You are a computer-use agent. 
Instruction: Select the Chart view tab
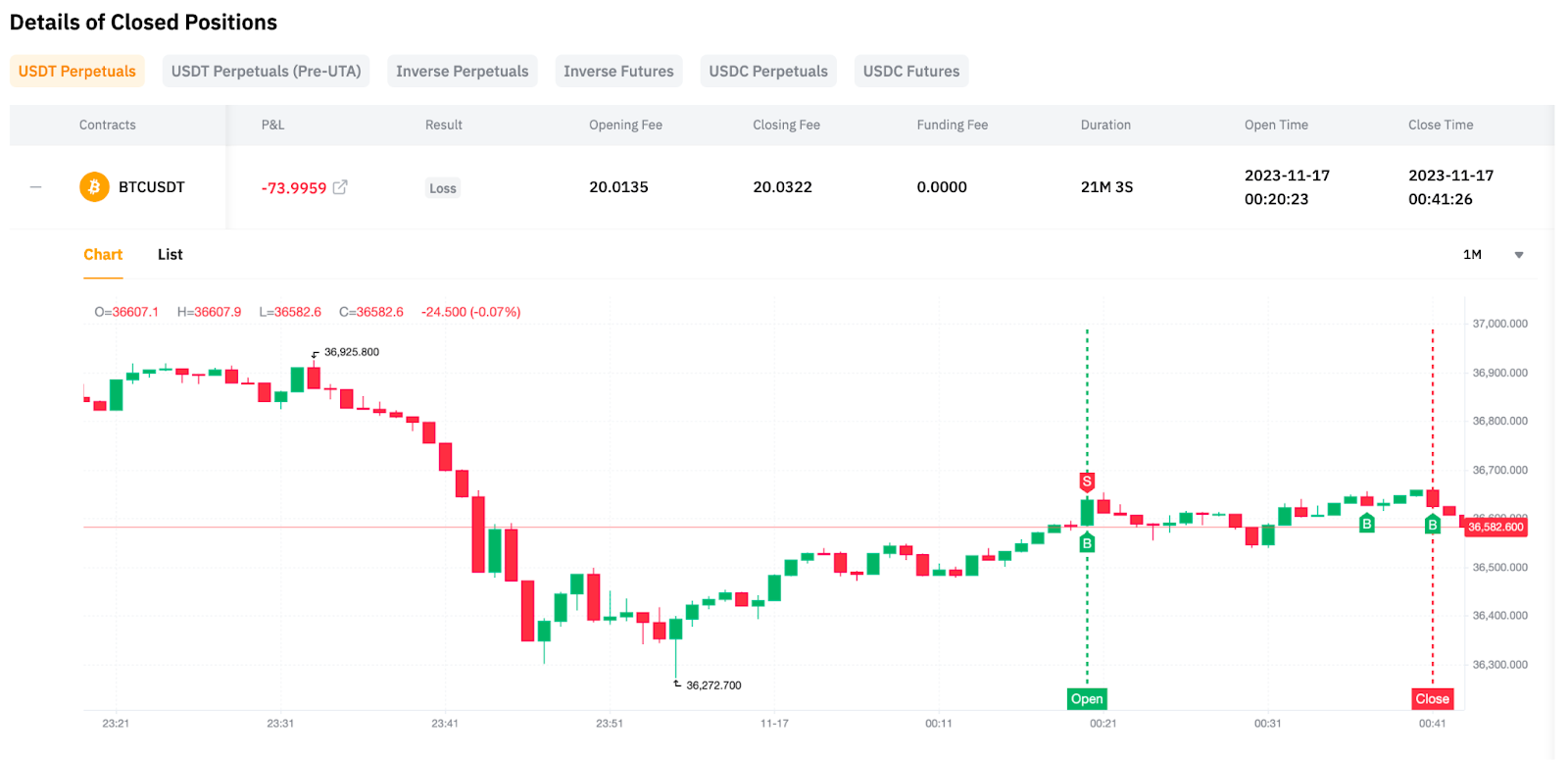click(103, 255)
